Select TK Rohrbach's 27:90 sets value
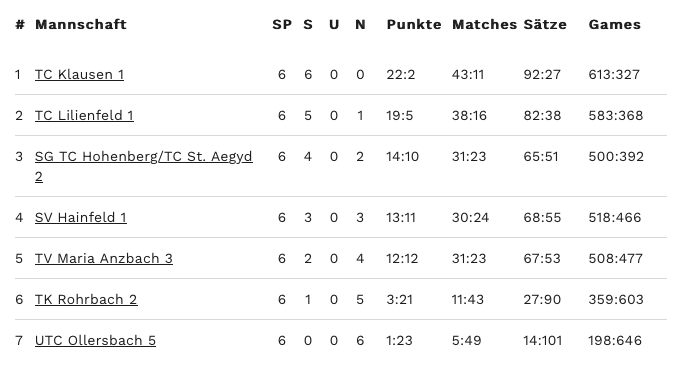The height and width of the screenshot is (370, 674). point(542,299)
